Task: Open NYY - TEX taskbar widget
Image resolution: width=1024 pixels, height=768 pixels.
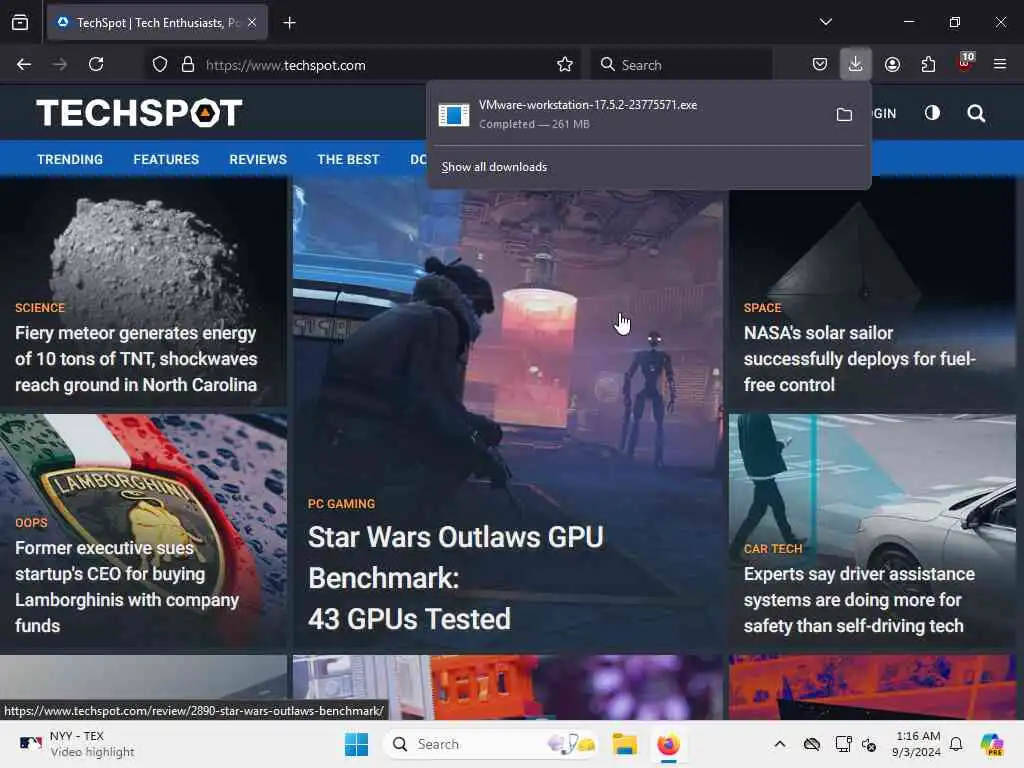Action: [x=76, y=744]
